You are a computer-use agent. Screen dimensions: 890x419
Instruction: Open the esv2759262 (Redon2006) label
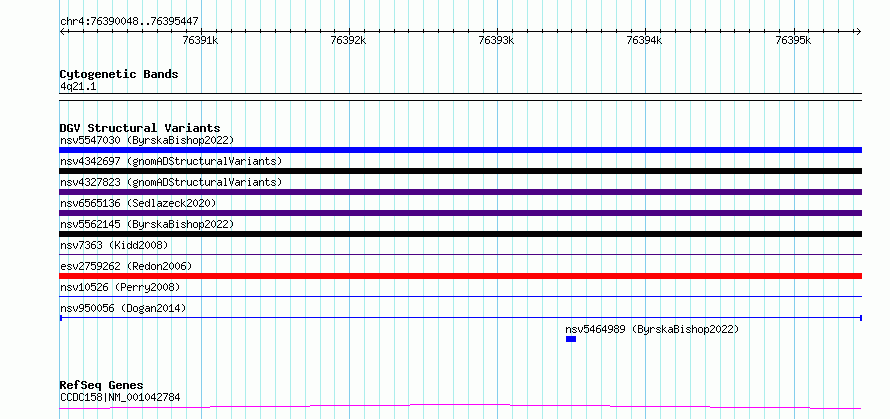pyautogui.click(x=126, y=266)
